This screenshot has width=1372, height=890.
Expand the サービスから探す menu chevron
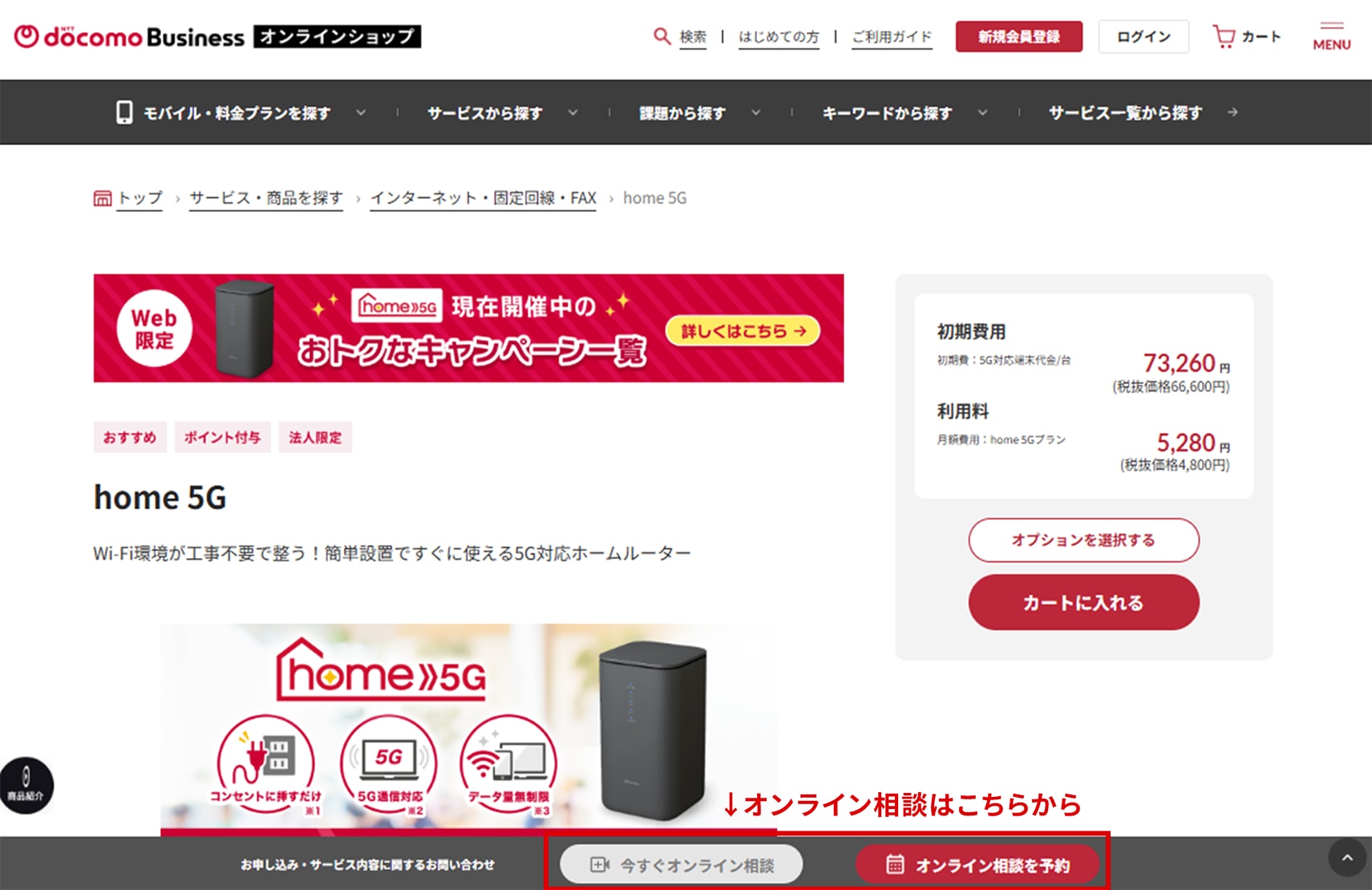pyautogui.click(x=573, y=112)
